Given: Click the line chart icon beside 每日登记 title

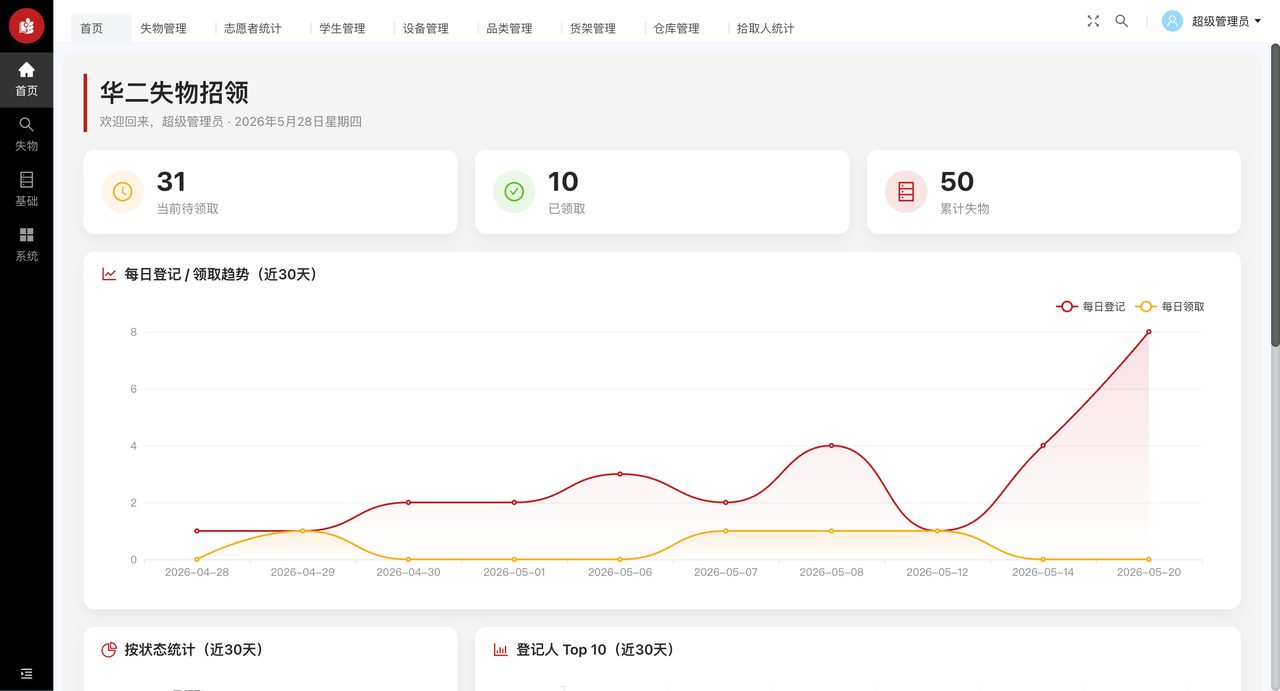Looking at the screenshot, I should coord(109,274).
